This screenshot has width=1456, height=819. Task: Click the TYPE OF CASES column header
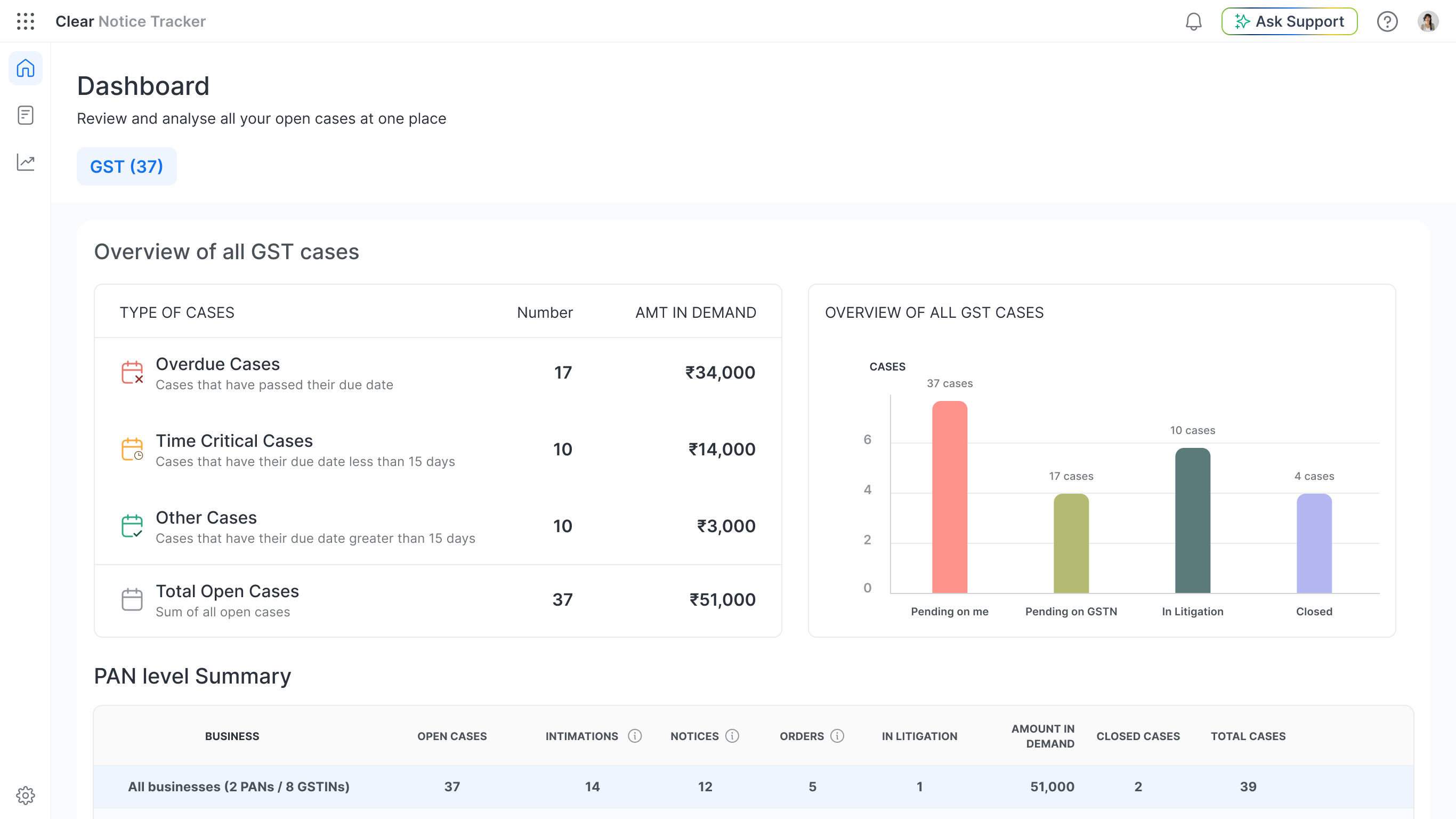point(177,313)
